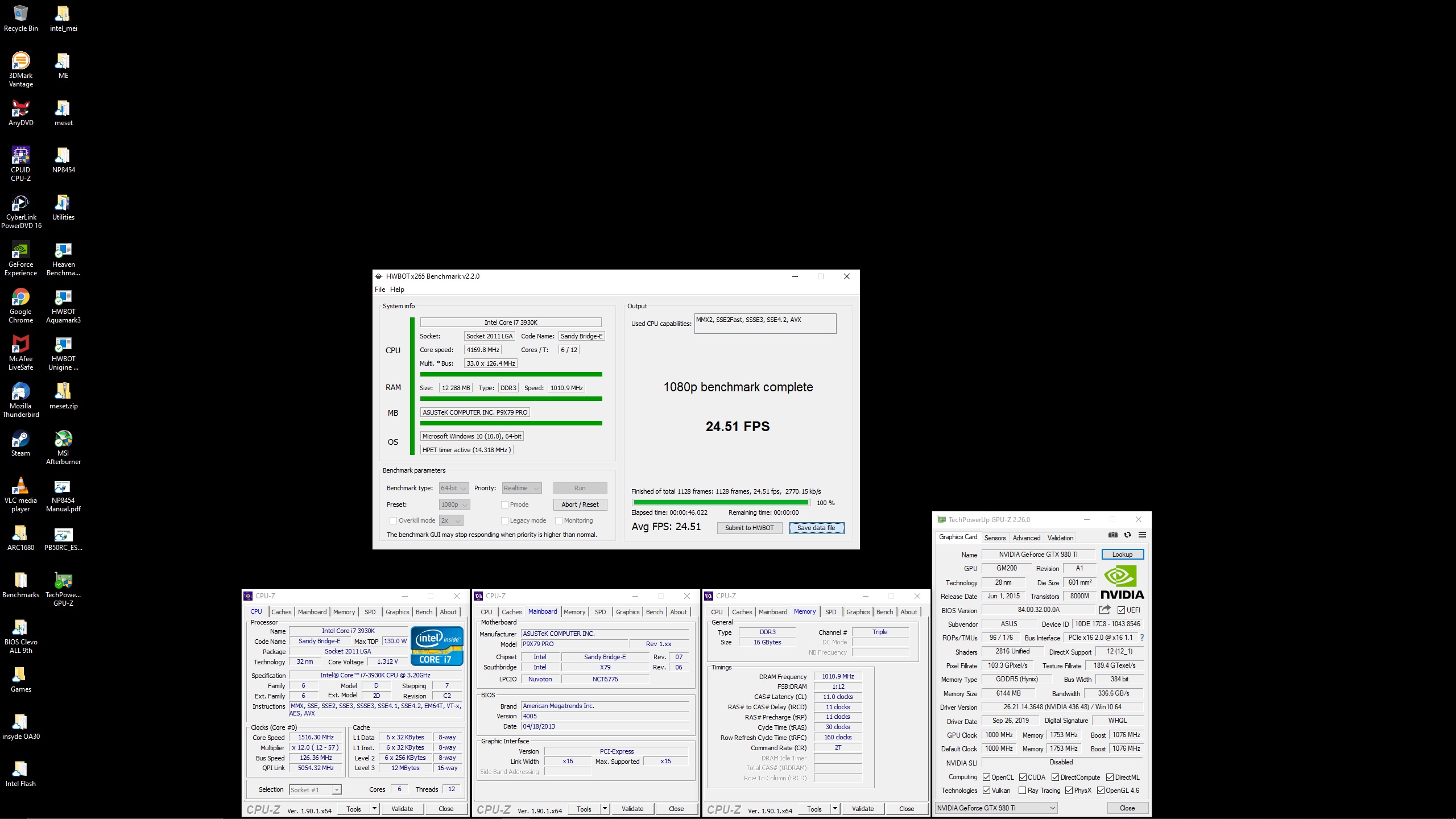1456x819 pixels.
Task: Click NVIDIA logo in GPU-Z
Action: (1122, 582)
